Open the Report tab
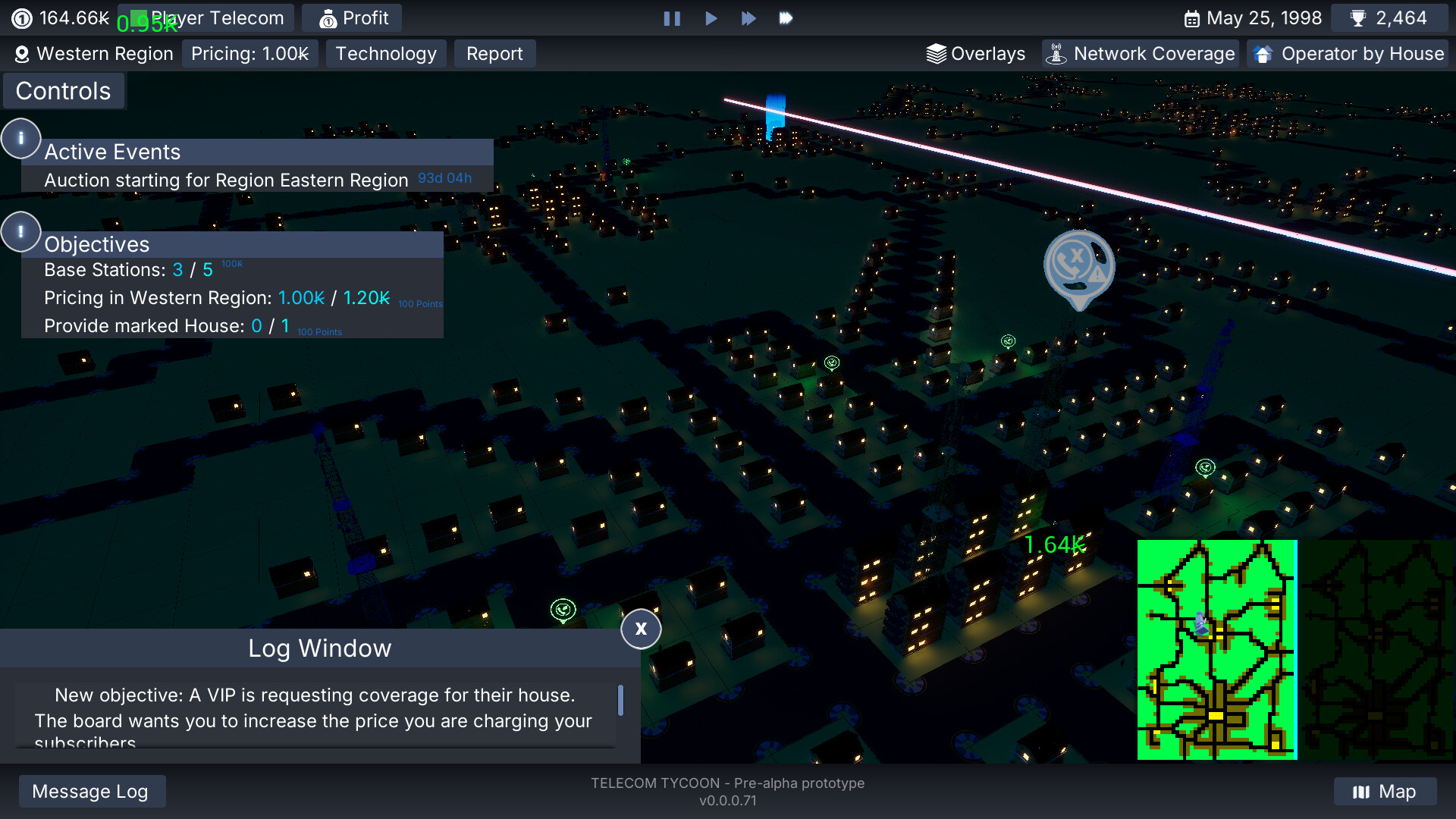Viewport: 1456px width, 819px height. tap(494, 53)
